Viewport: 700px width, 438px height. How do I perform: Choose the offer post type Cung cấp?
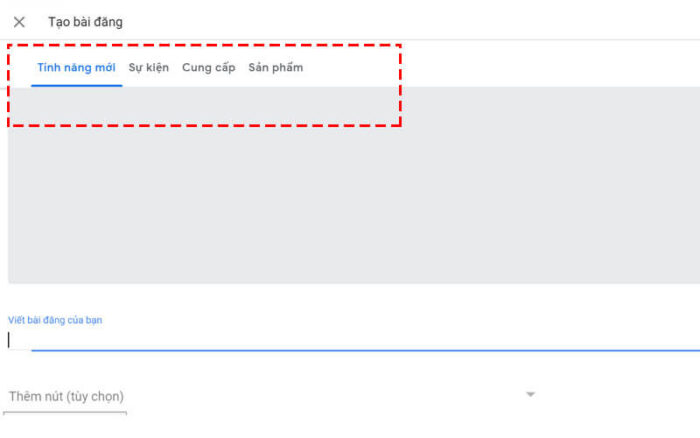208,67
